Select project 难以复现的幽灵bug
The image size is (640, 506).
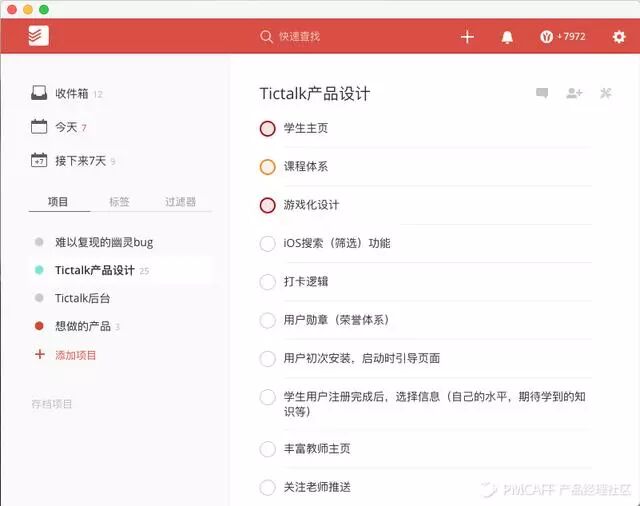pyautogui.click(x=104, y=242)
